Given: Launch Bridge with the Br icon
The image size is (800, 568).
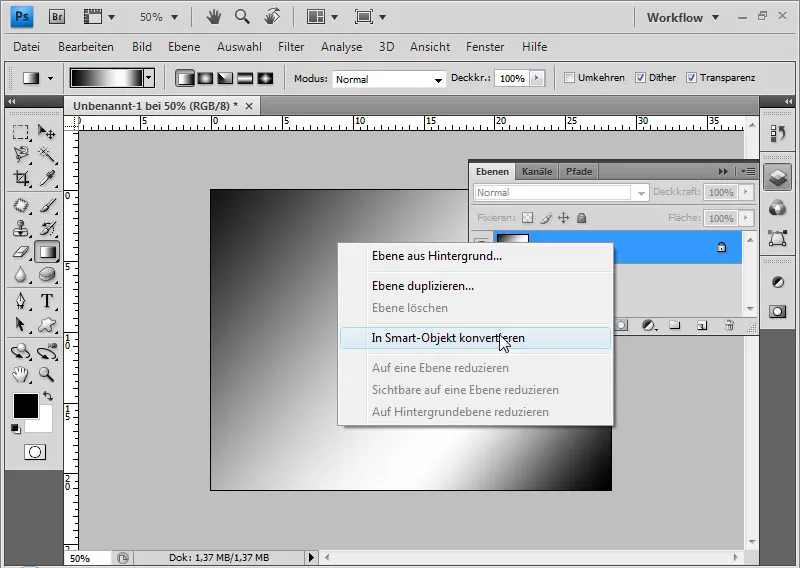Looking at the screenshot, I should coord(57,17).
